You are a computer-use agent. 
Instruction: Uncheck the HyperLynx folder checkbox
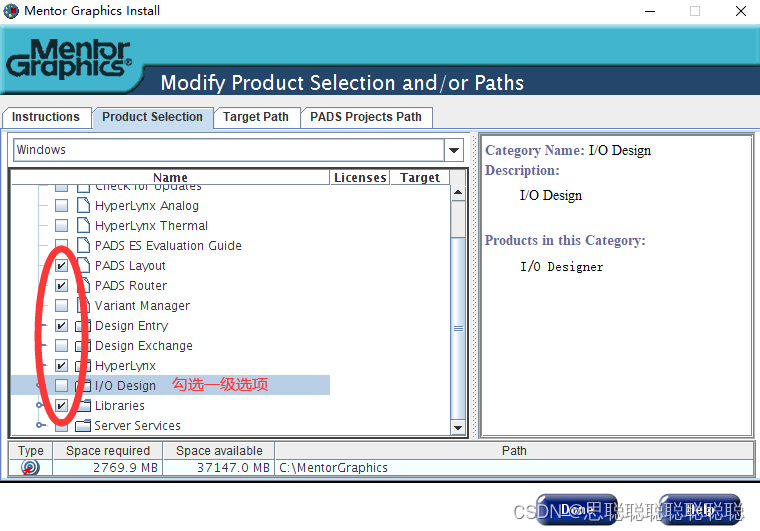[62, 365]
